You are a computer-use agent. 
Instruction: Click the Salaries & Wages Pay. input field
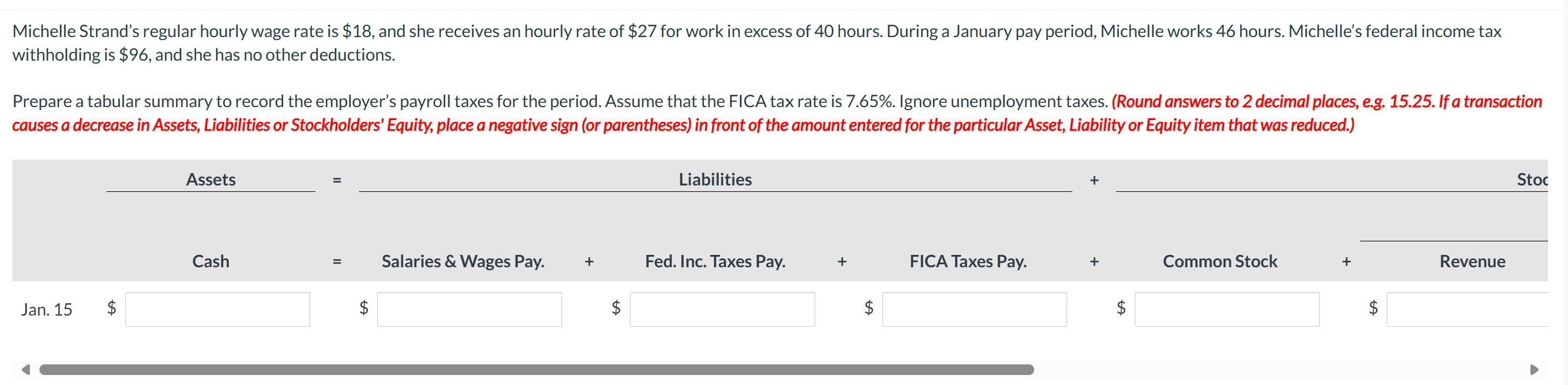pos(469,310)
